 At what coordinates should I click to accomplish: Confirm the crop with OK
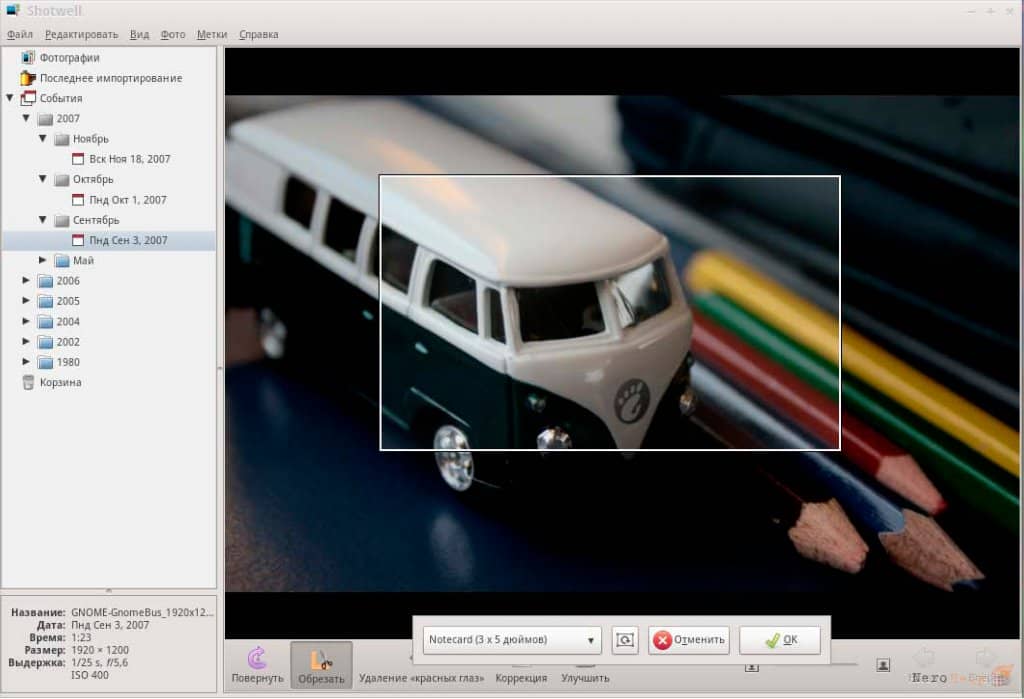(x=780, y=640)
